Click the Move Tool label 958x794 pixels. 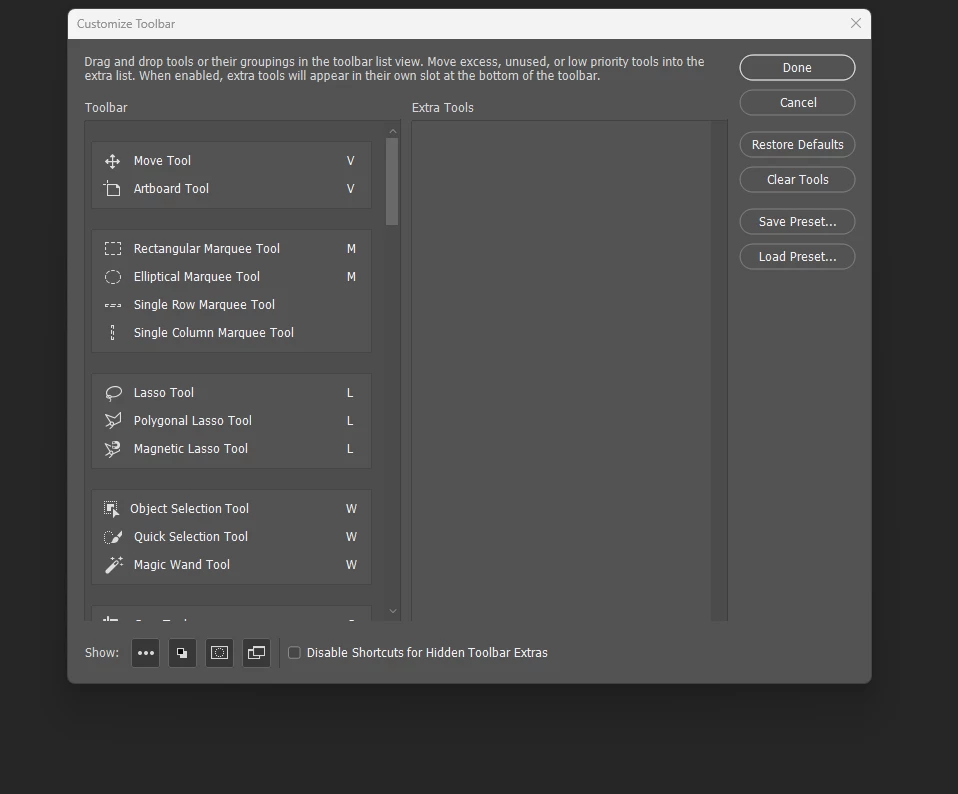click(163, 161)
